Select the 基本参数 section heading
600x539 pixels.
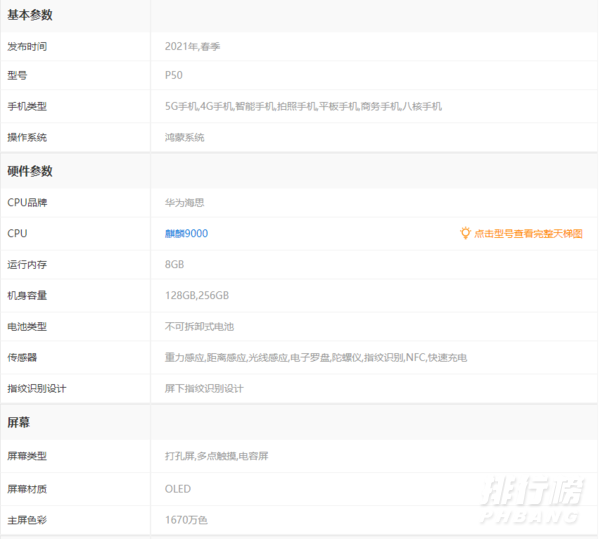pyautogui.click(x=30, y=15)
